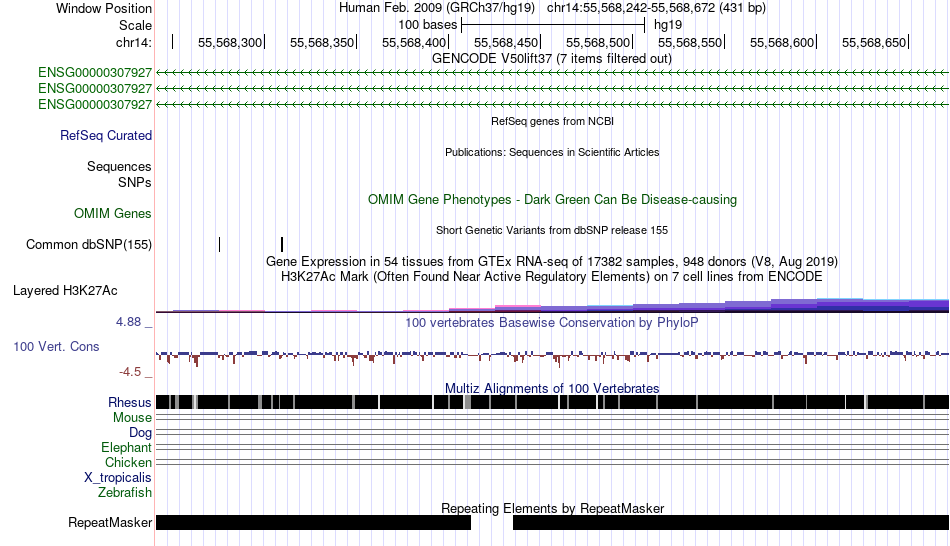Click the Human Feb. 2009 (GRCh37/hg19) text
This screenshot has width=950, height=546.
click(437, 8)
